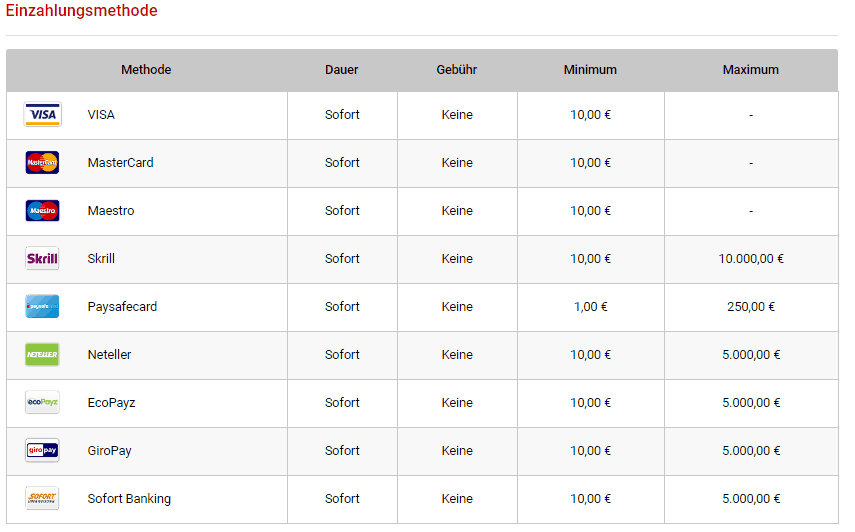Click the Sofort Banking logo icon

[x=42, y=499]
